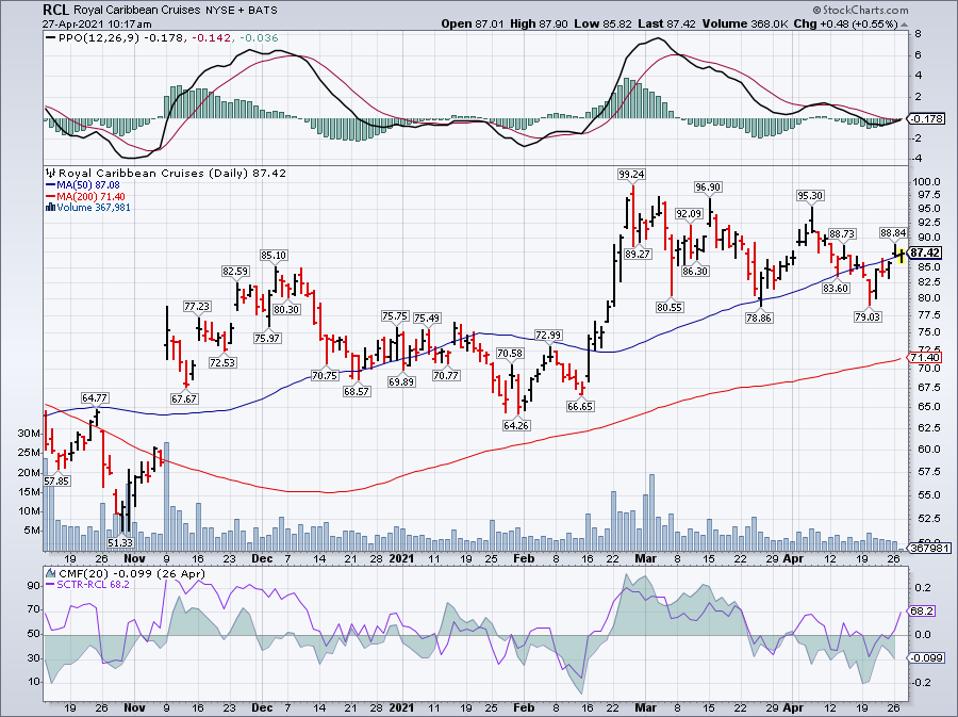Click the purple SCTR-RCL line swatch

50,584
